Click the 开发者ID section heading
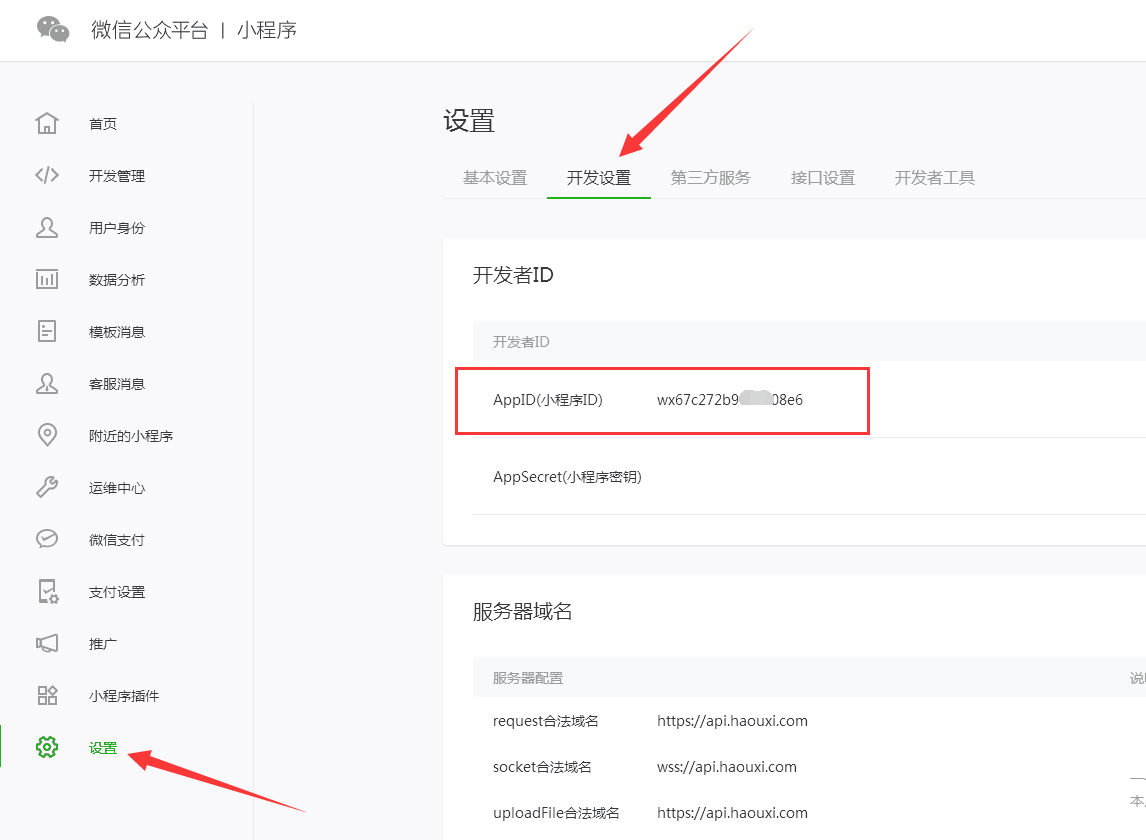Image resolution: width=1146 pixels, height=840 pixels. pos(513,275)
